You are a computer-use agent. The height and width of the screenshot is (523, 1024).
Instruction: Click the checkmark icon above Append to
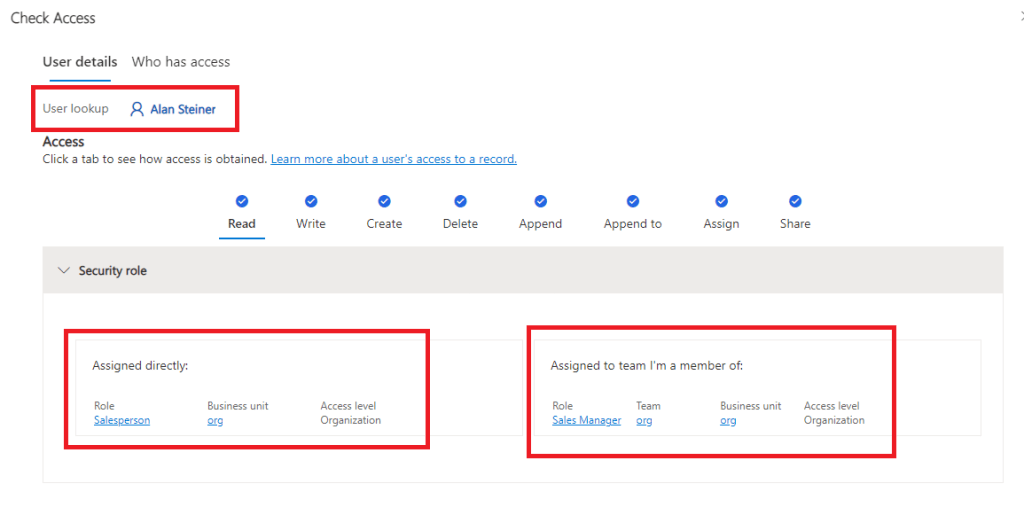click(632, 201)
